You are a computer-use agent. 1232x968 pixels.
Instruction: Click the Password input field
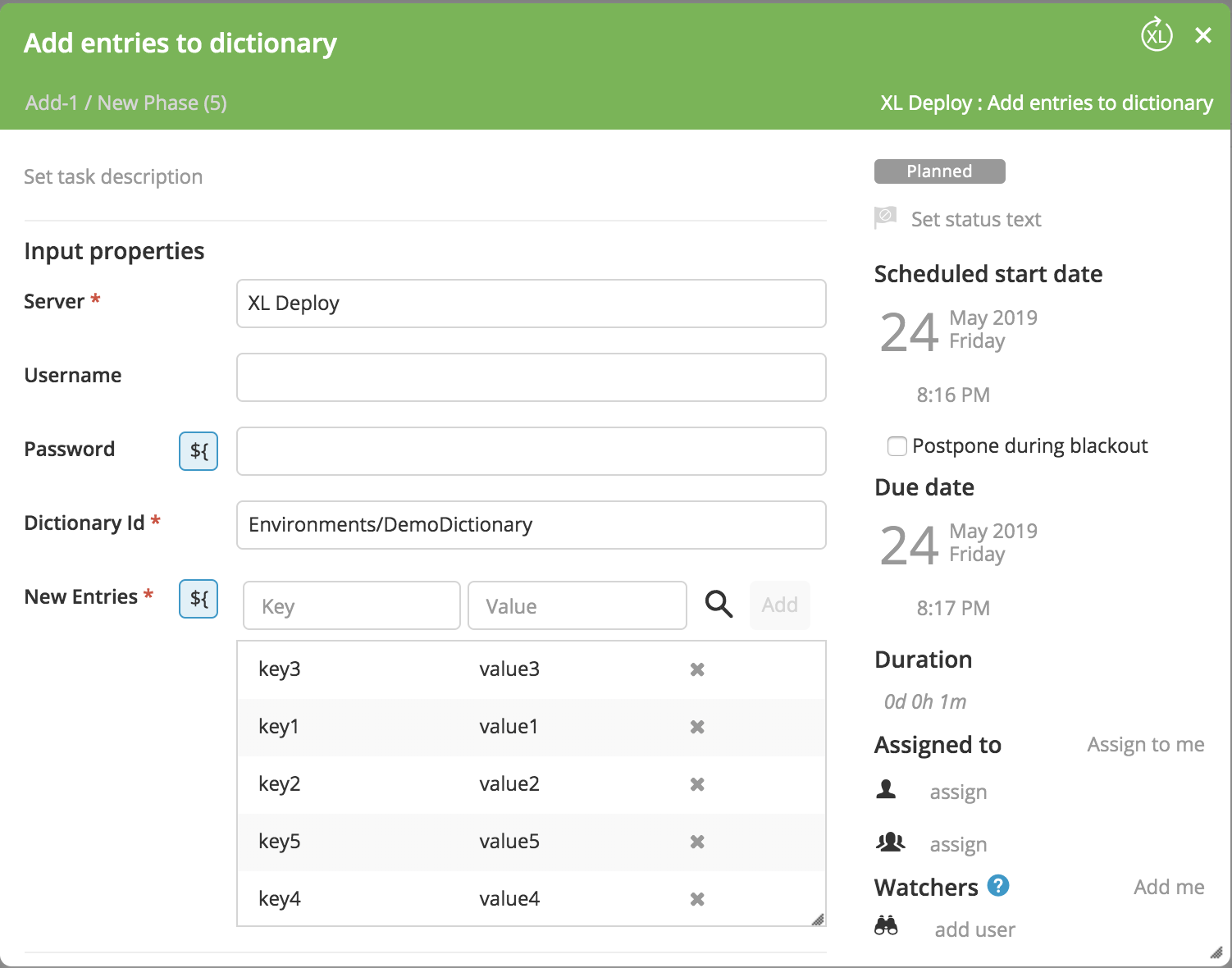[532, 451]
